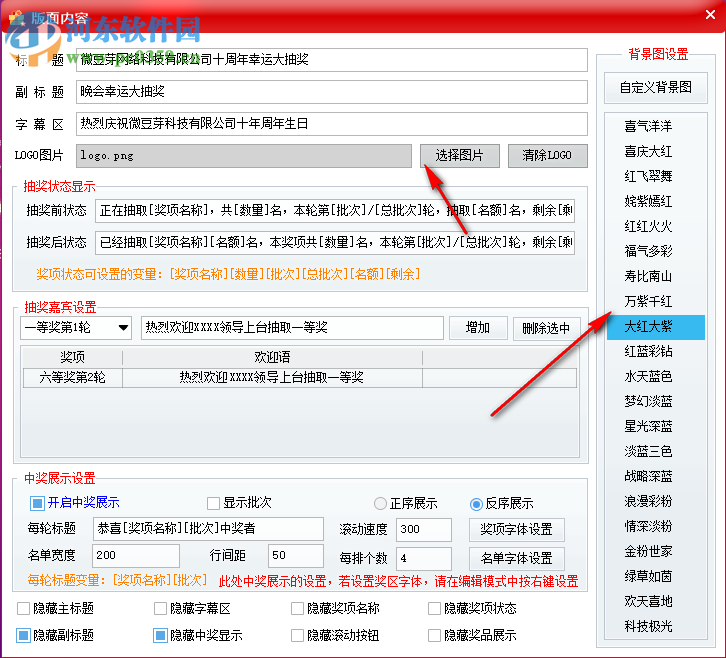Edit the 标题 main title field
Viewport: 726px width, 658px height.
(x=332, y=60)
